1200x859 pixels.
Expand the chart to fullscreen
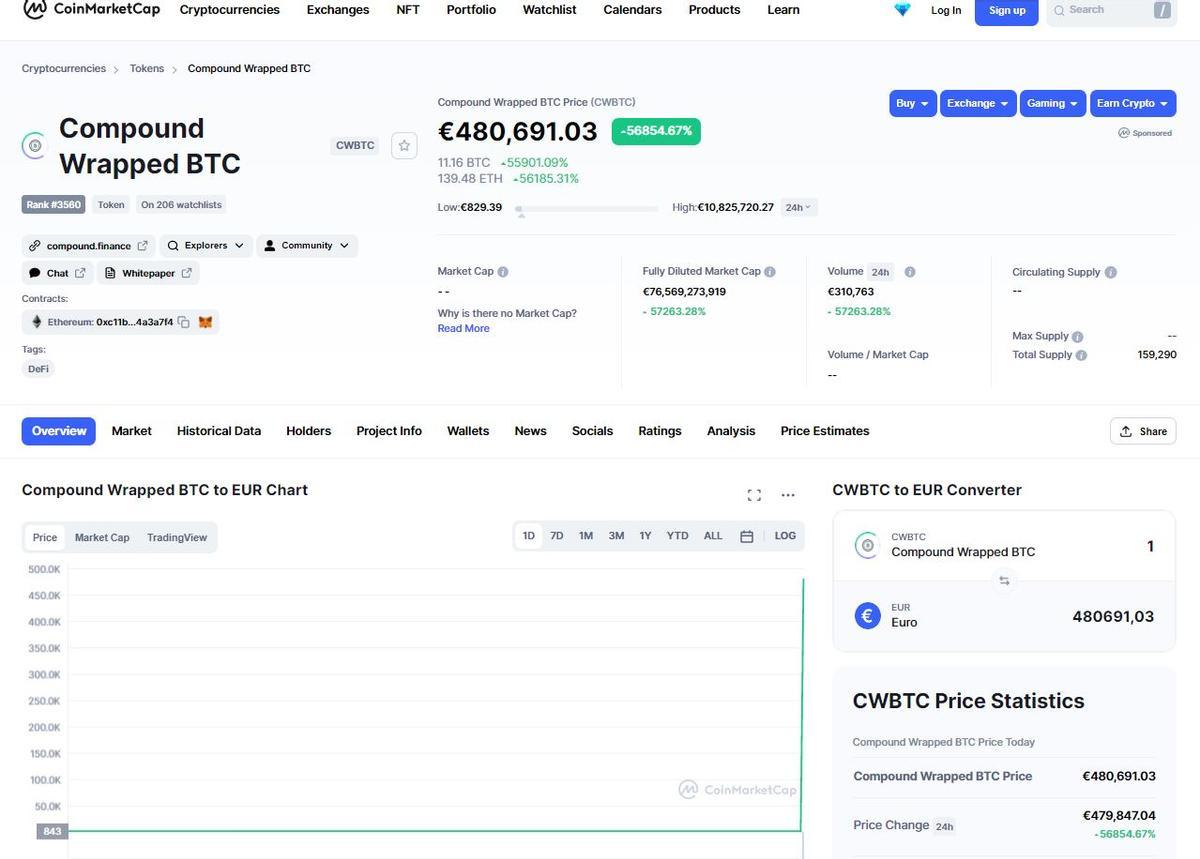[754, 494]
